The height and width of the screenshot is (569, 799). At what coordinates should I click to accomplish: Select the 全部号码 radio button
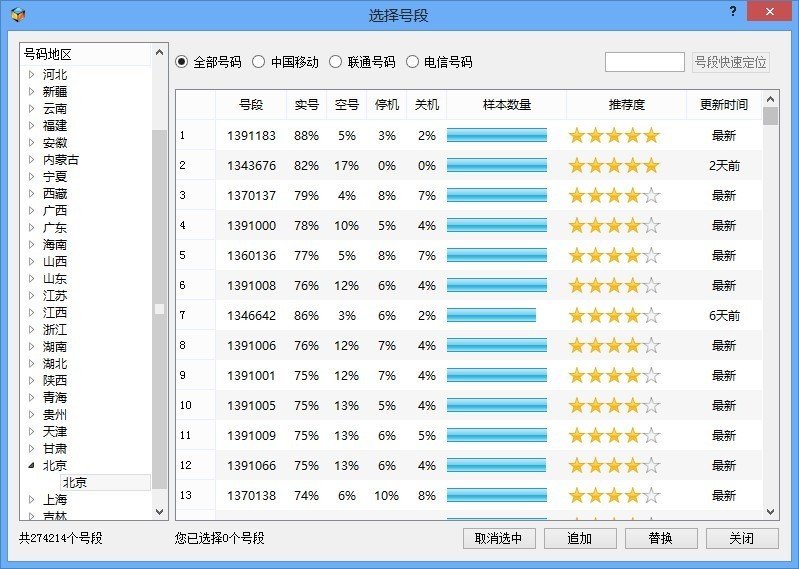coord(181,62)
